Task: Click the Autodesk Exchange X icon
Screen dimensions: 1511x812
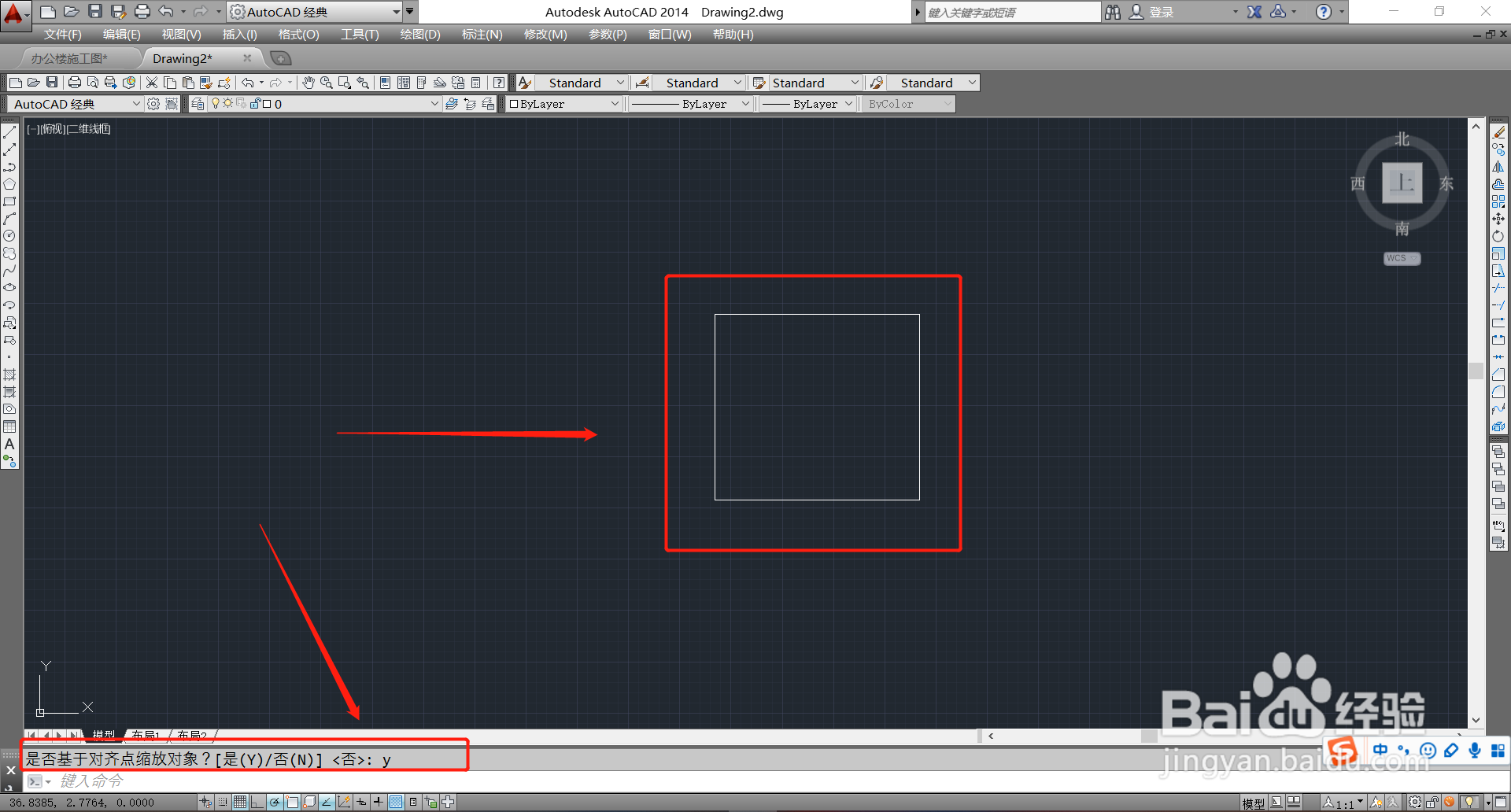Action: tap(1254, 12)
